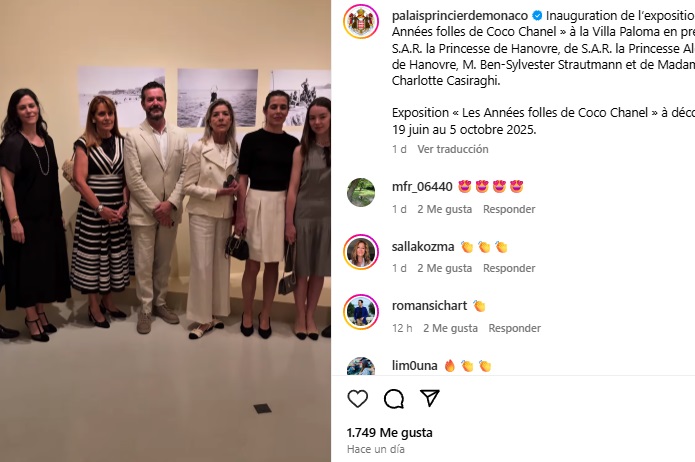The image size is (695, 462).
Task: View likes on romansichart's comment
Action: (x=450, y=328)
